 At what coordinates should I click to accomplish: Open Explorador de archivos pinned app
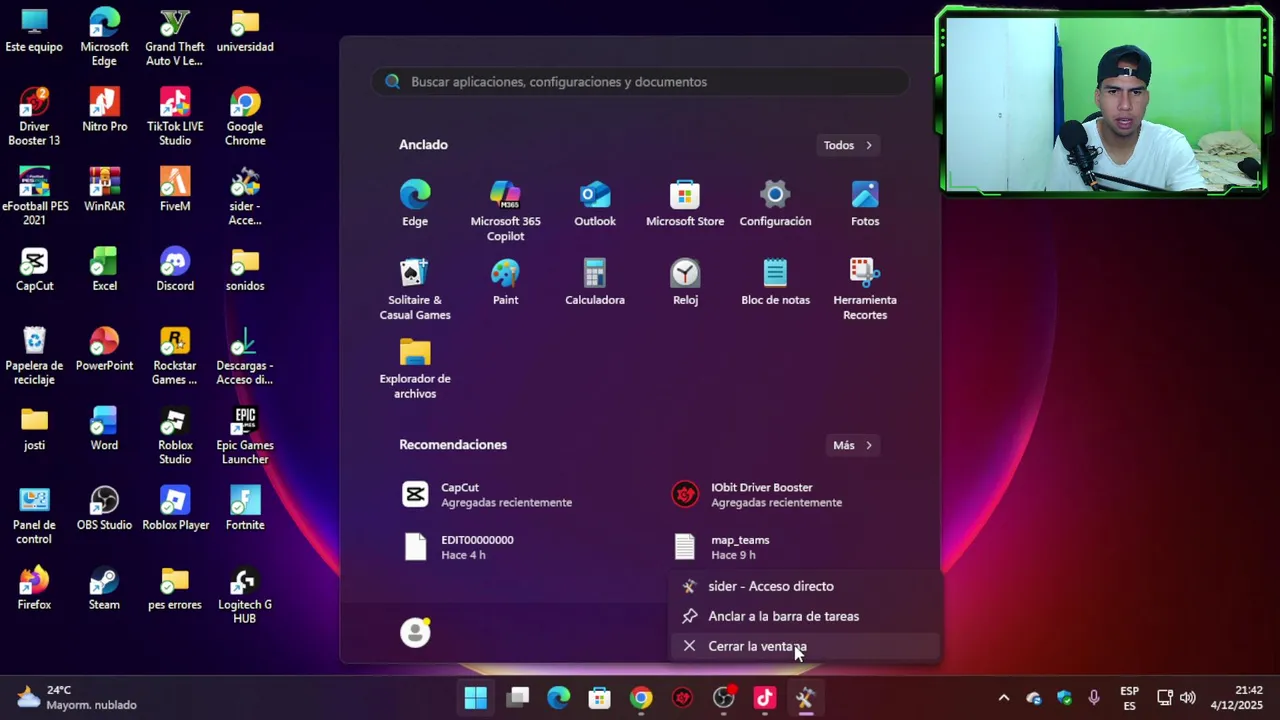(415, 369)
